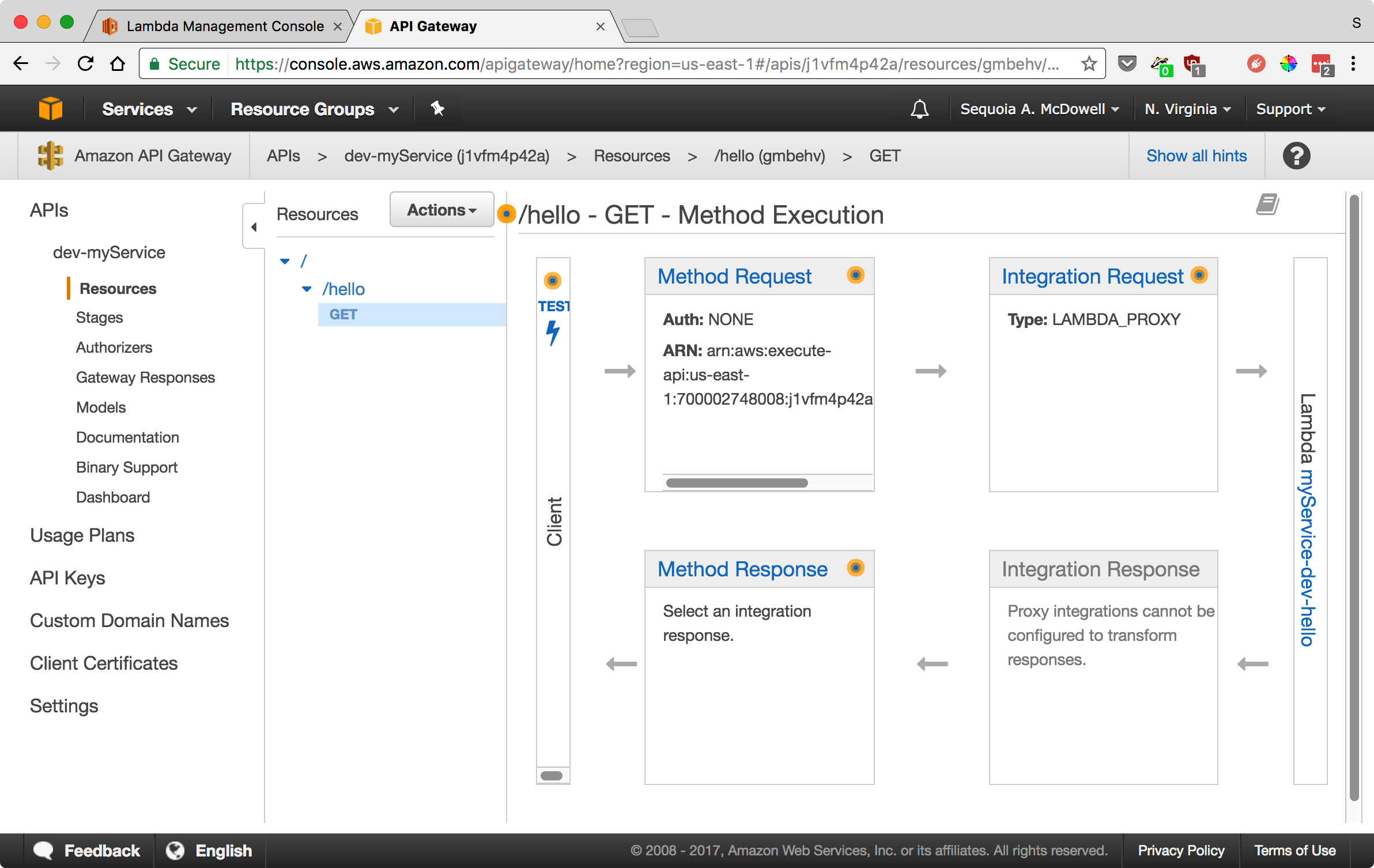Image resolution: width=1374 pixels, height=868 pixels.
Task: Open the N. Virginia region dropdown
Action: 1187,109
